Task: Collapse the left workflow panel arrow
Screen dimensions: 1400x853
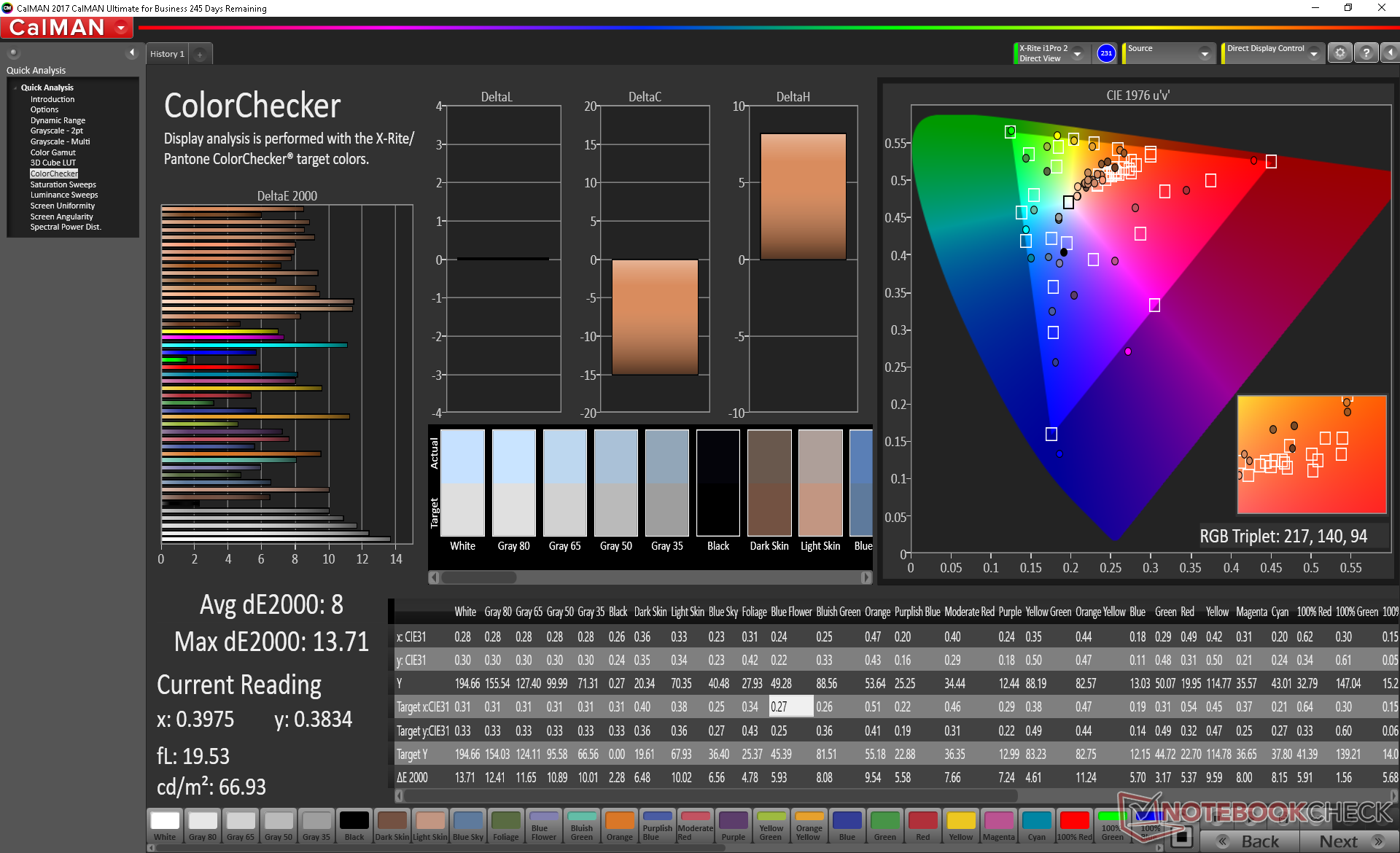Action: tap(132, 52)
